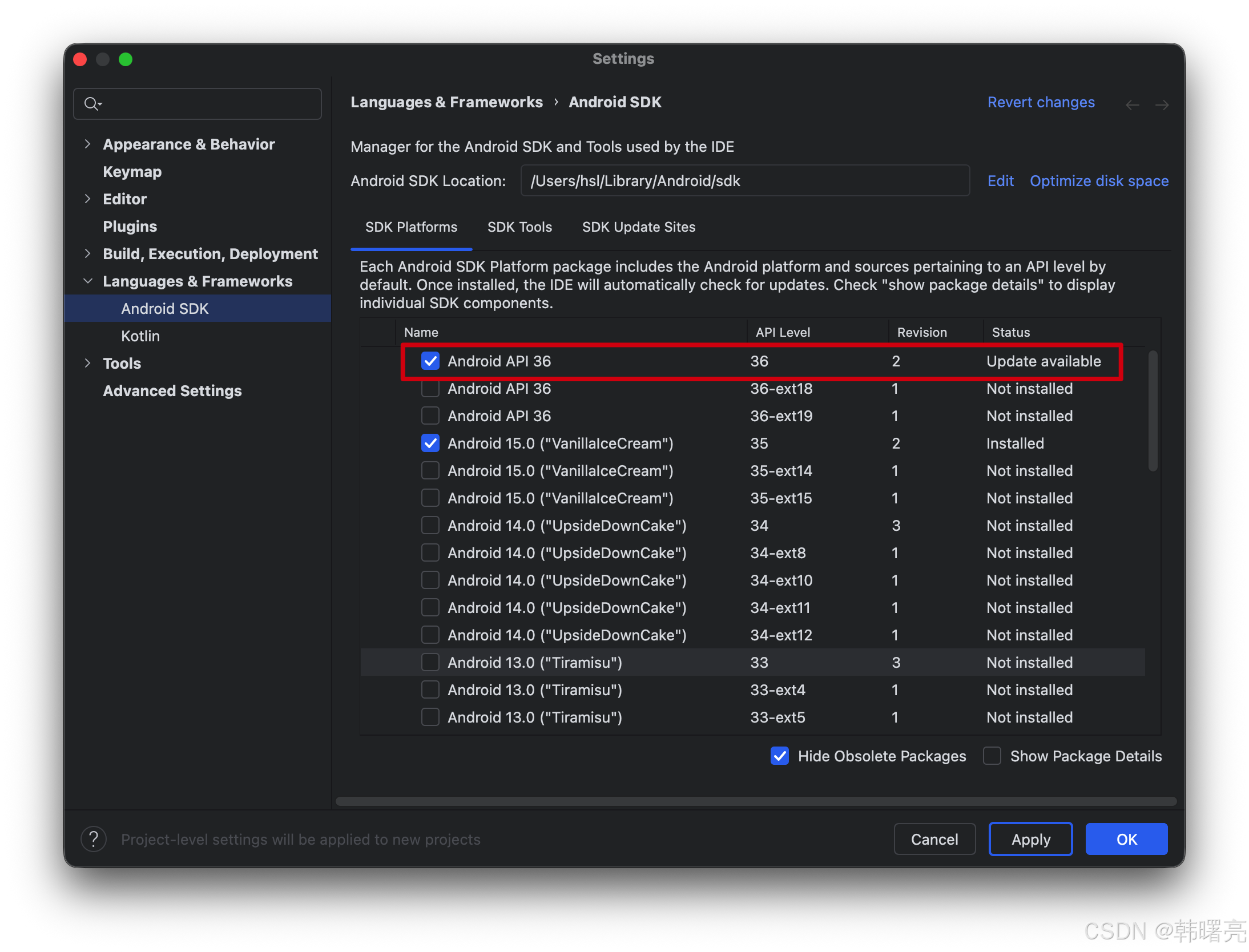The image size is (1249, 952).
Task: Click Android SDK Location path field
Action: click(745, 181)
